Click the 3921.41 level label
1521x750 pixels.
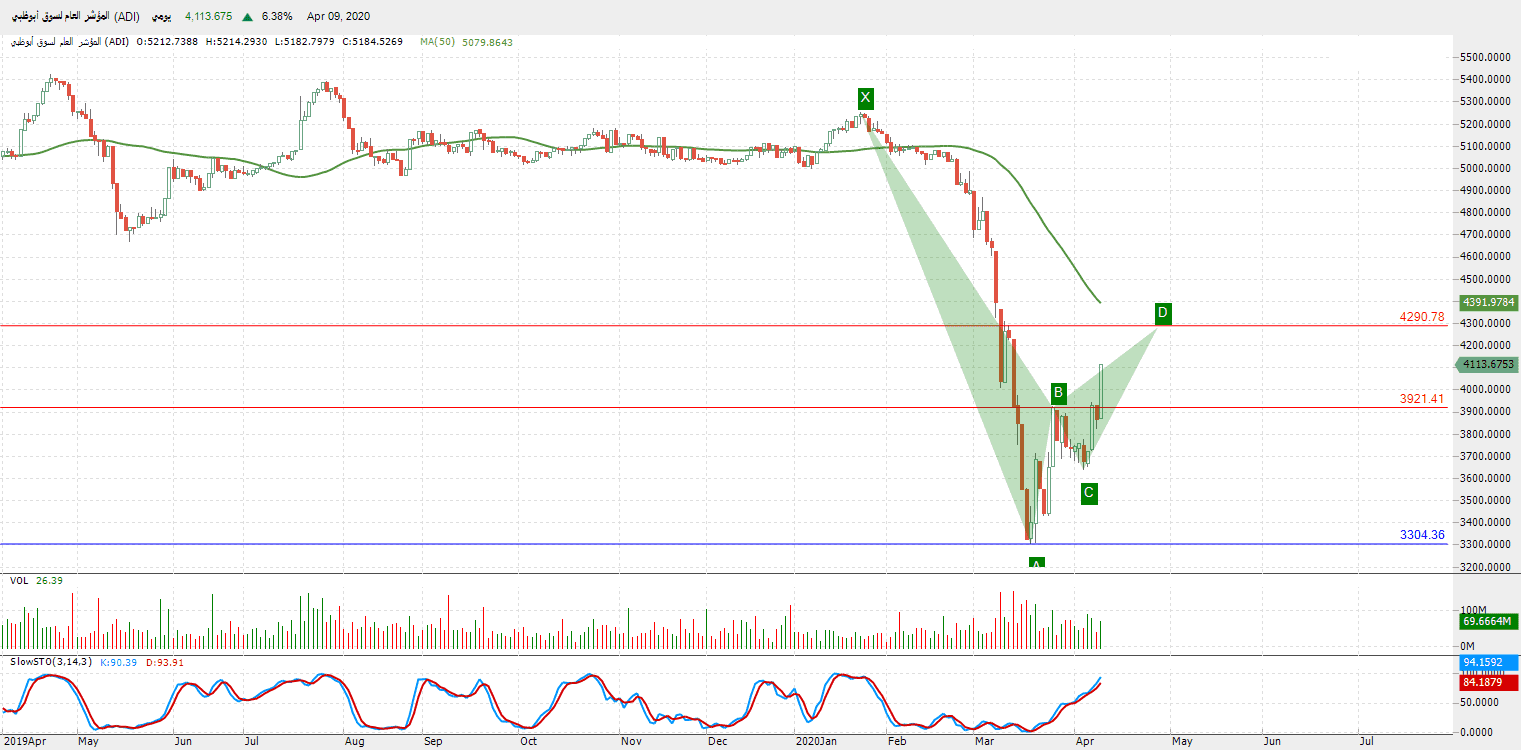[1422, 399]
